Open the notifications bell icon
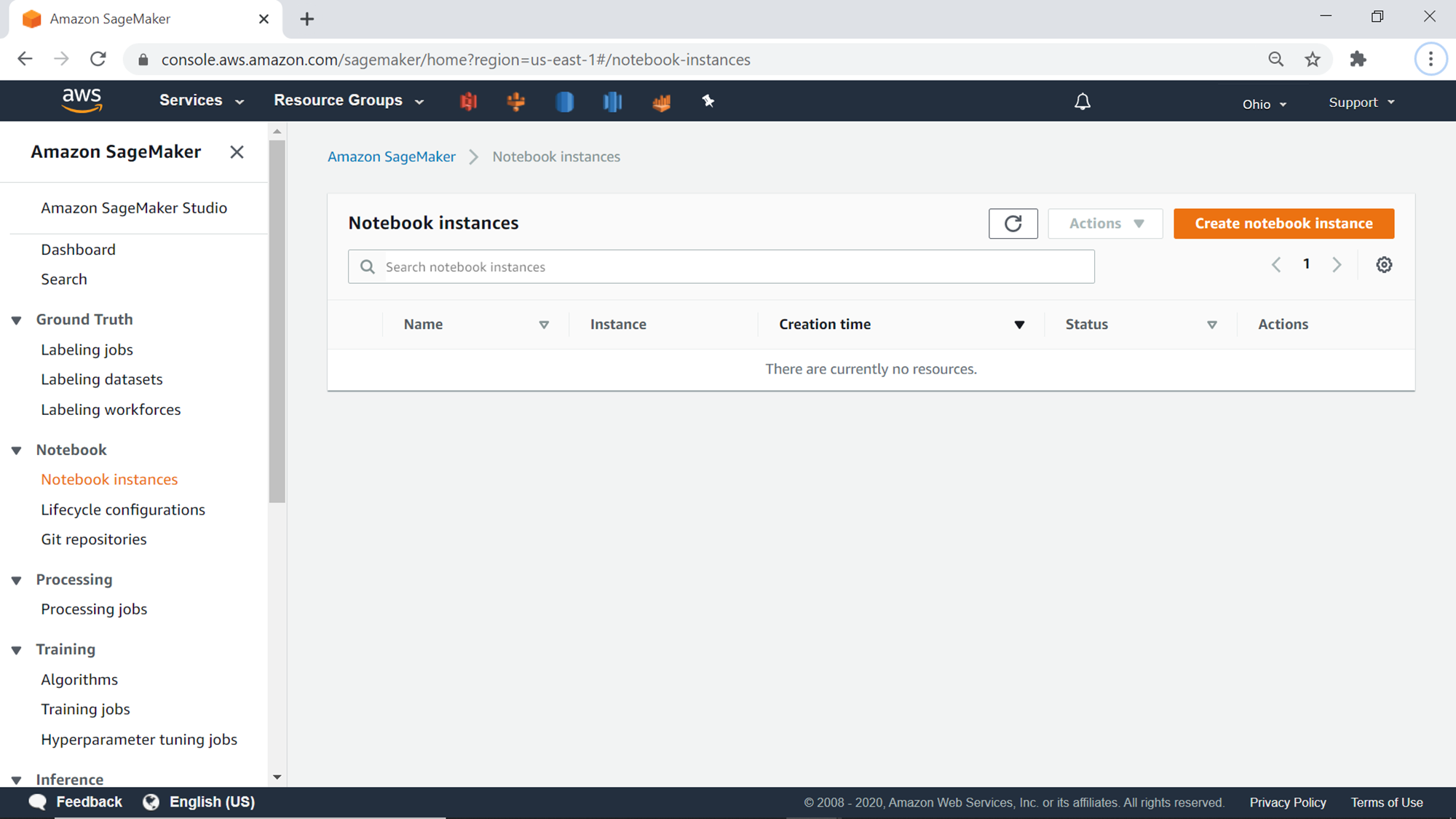Image resolution: width=1456 pixels, height=819 pixels. [x=1083, y=102]
